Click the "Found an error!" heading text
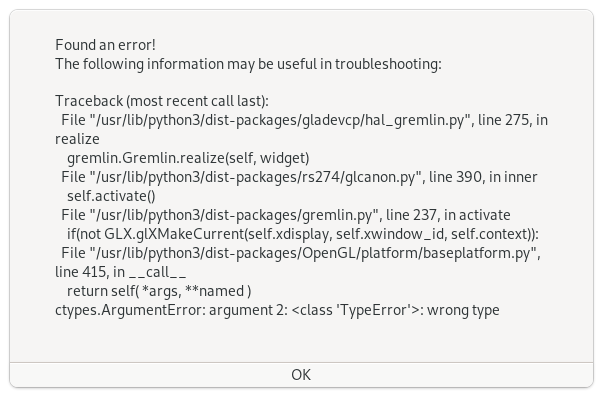This screenshot has width=603, height=397. (x=105, y=45)
